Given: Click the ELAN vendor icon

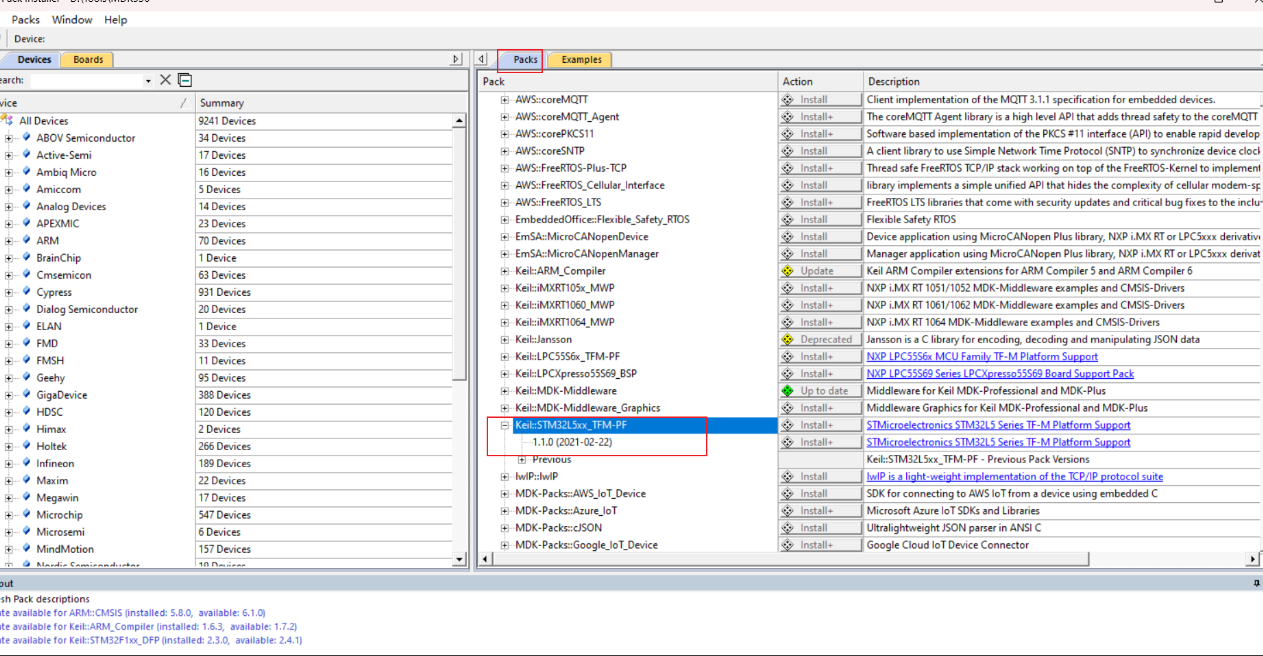Looking at the screenshot, I should pyautogui.click(x=26, y=326).
